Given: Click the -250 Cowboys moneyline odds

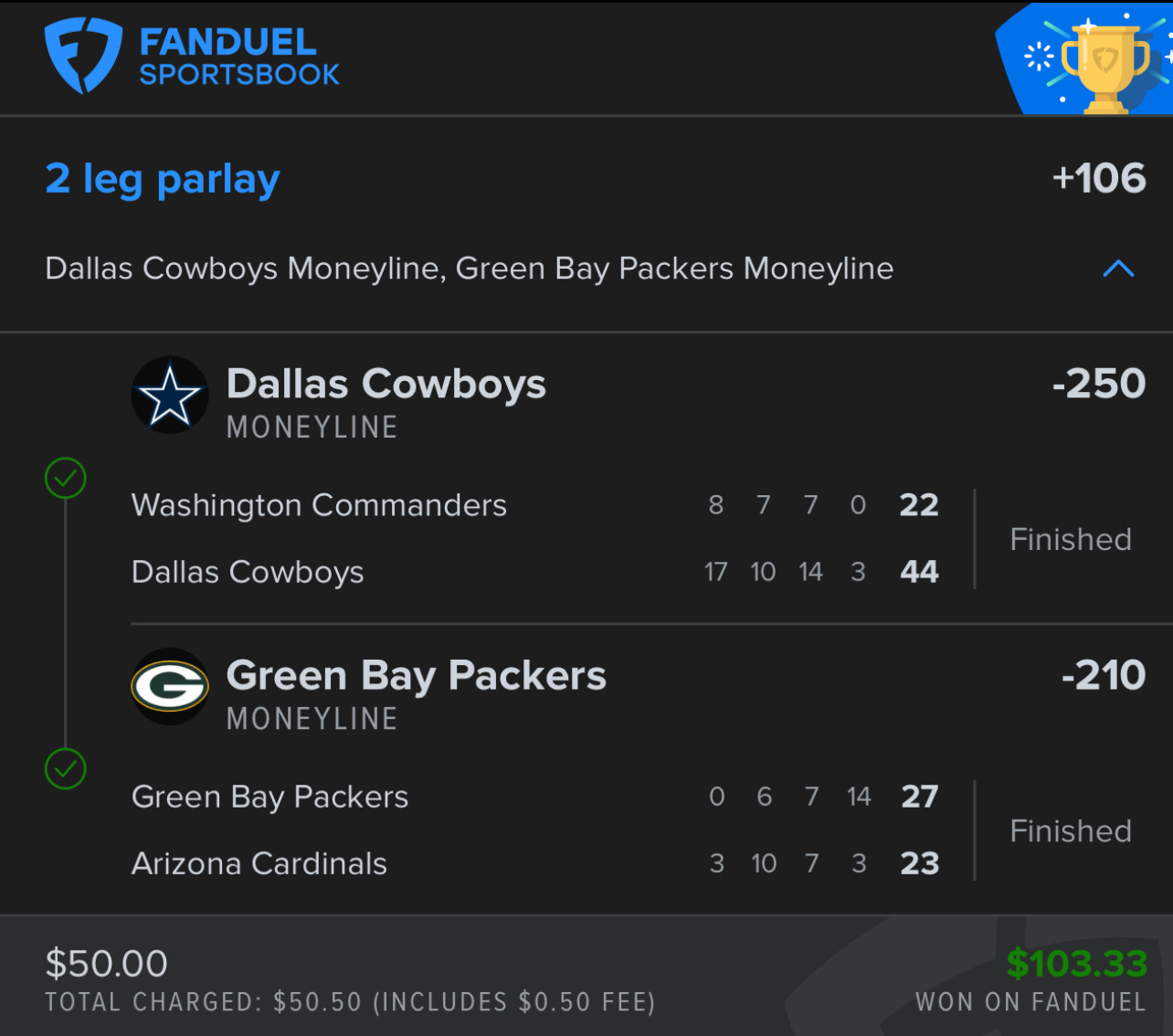Looking at the screenshot, I should (x=1099, y=384).
